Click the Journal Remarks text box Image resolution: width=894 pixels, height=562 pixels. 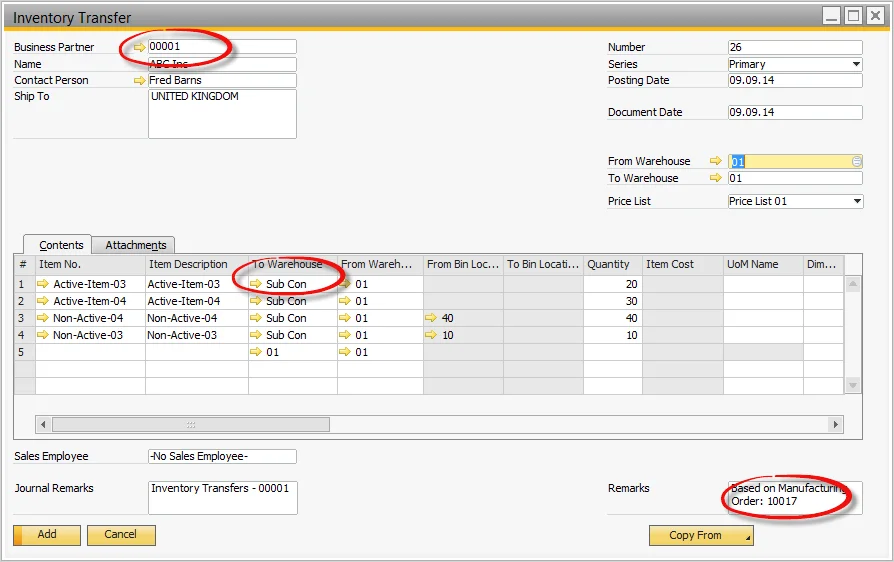coord(222,497)
